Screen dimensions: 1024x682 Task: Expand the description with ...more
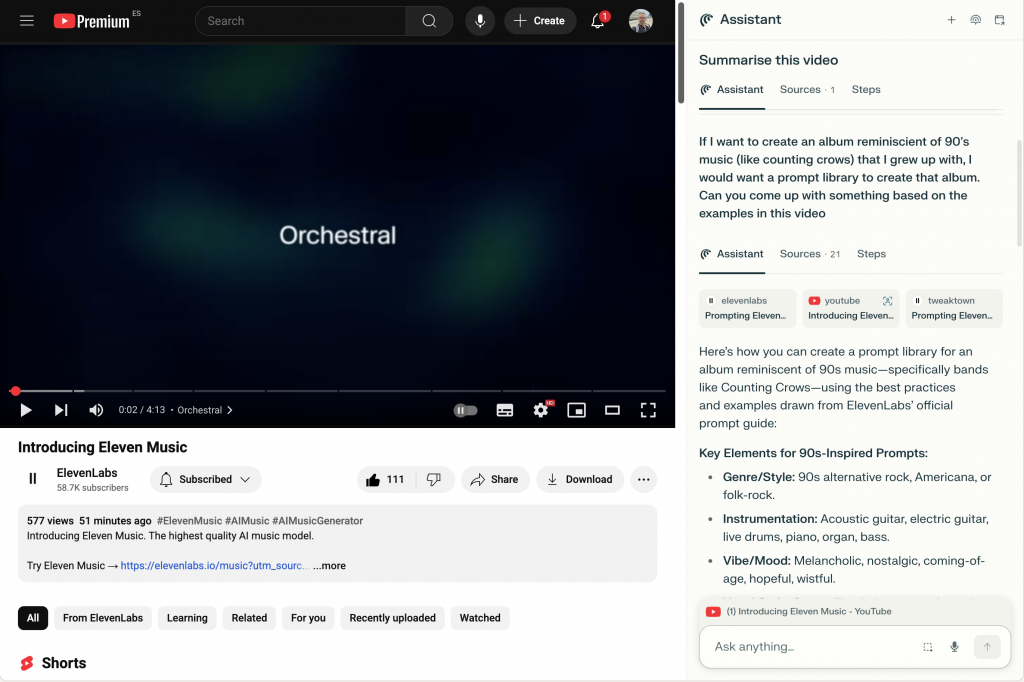click(329, 565)
